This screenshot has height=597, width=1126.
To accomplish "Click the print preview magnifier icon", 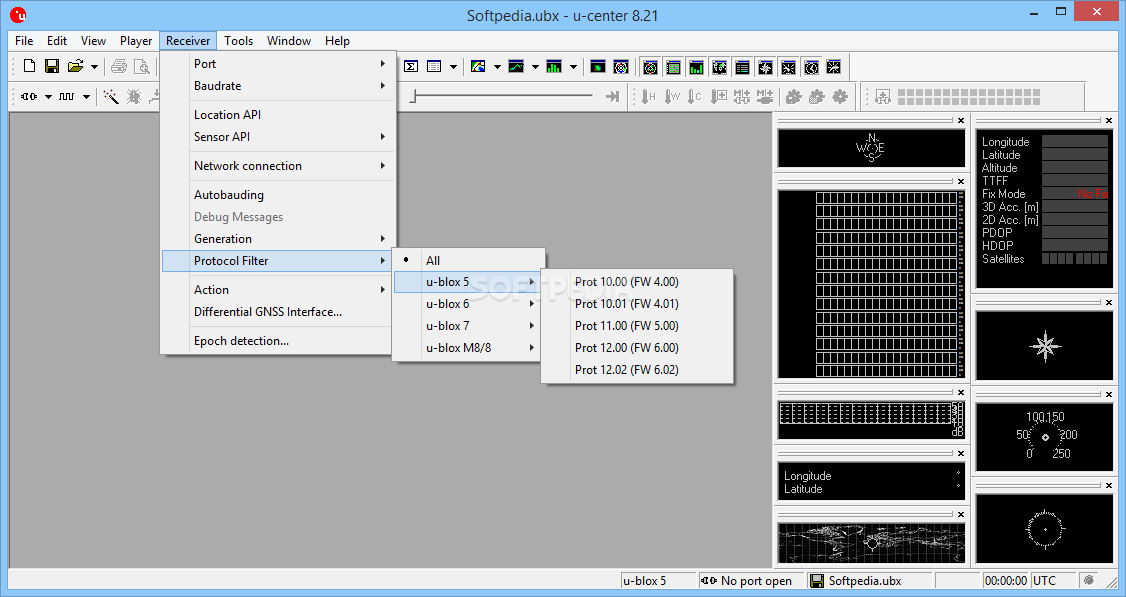I will pos(142,66).
